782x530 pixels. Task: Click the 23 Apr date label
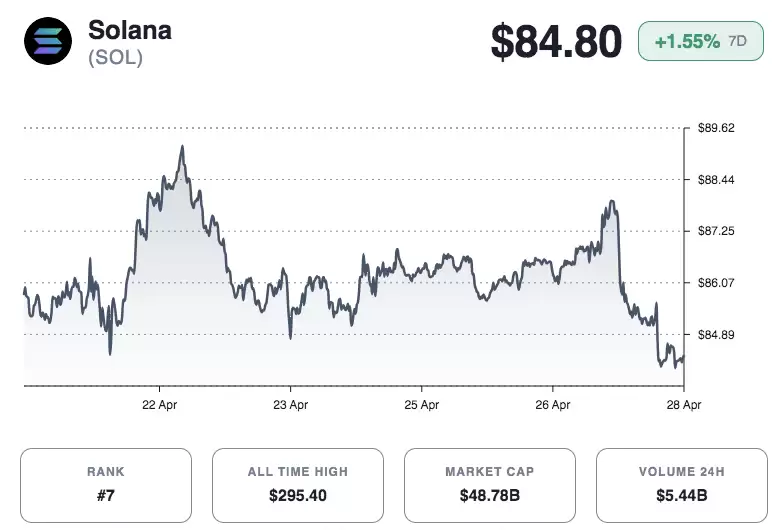290,405
